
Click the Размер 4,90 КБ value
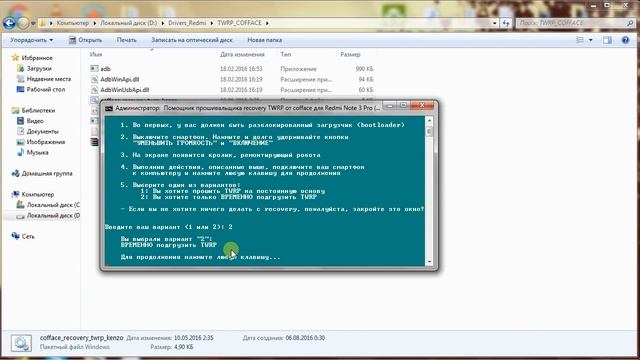184,347
